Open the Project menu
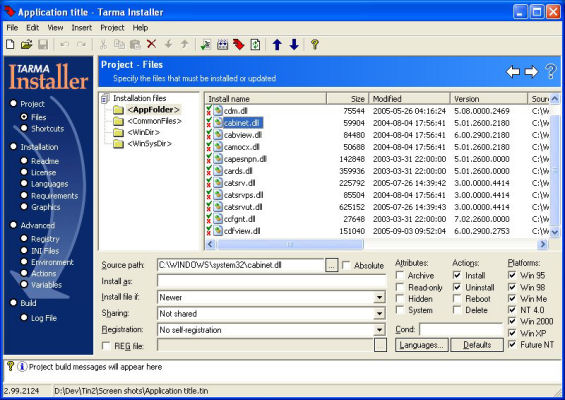565x400 pixels. 112,28
